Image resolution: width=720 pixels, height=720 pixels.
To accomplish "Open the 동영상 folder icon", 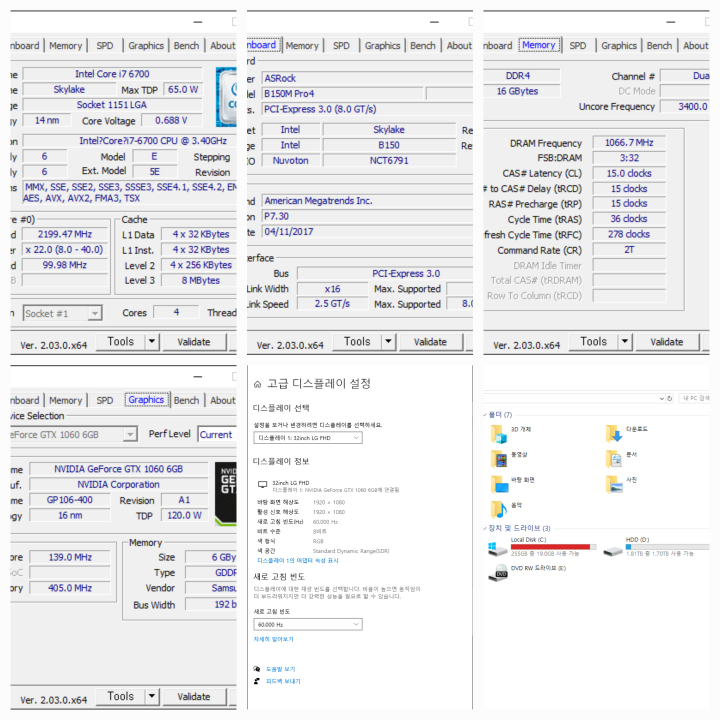I will [x=499, y=459].
